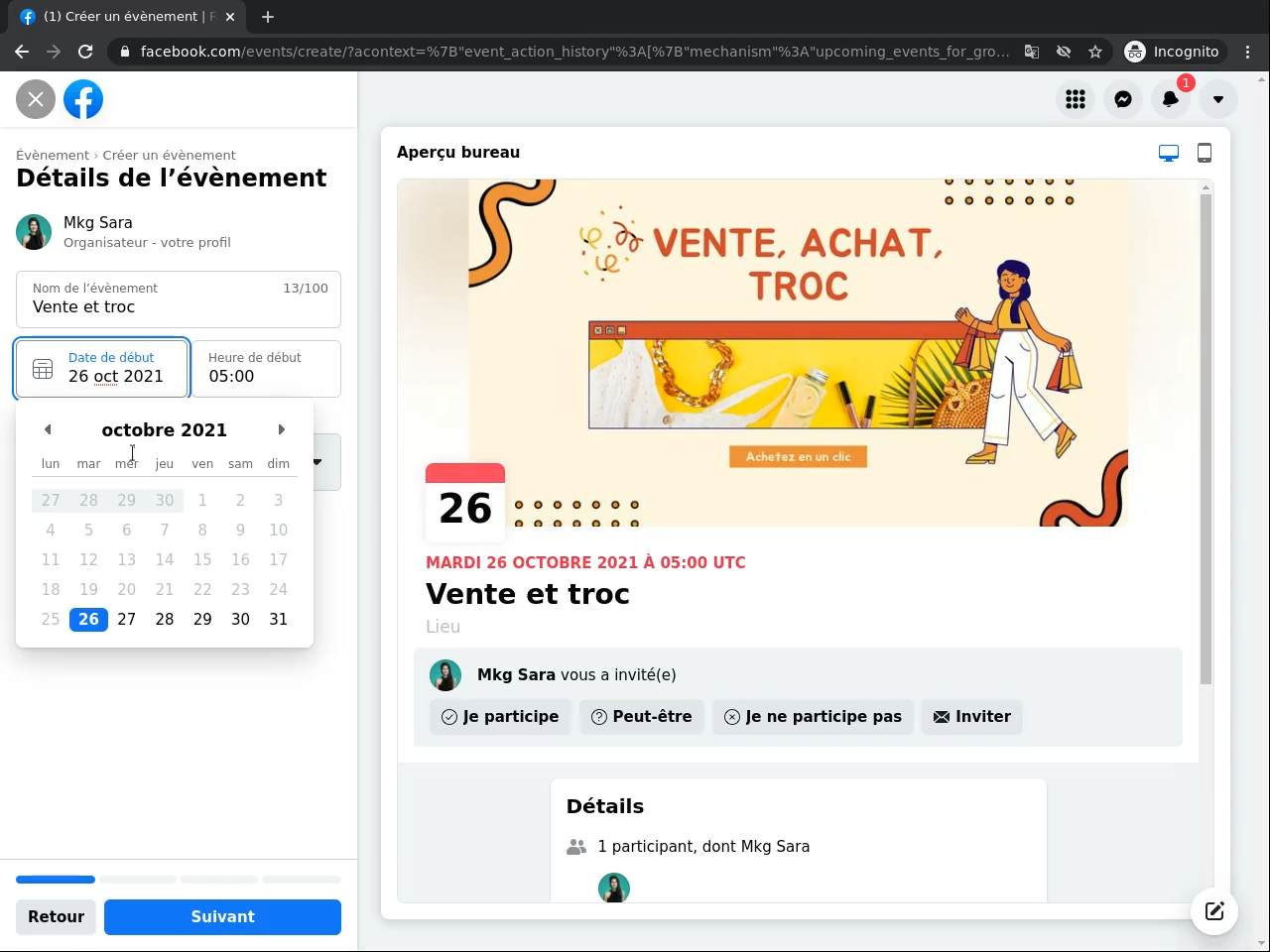Open the Facebook home logo
Screen dimensions: 1270x952
[x=83, y=99]
